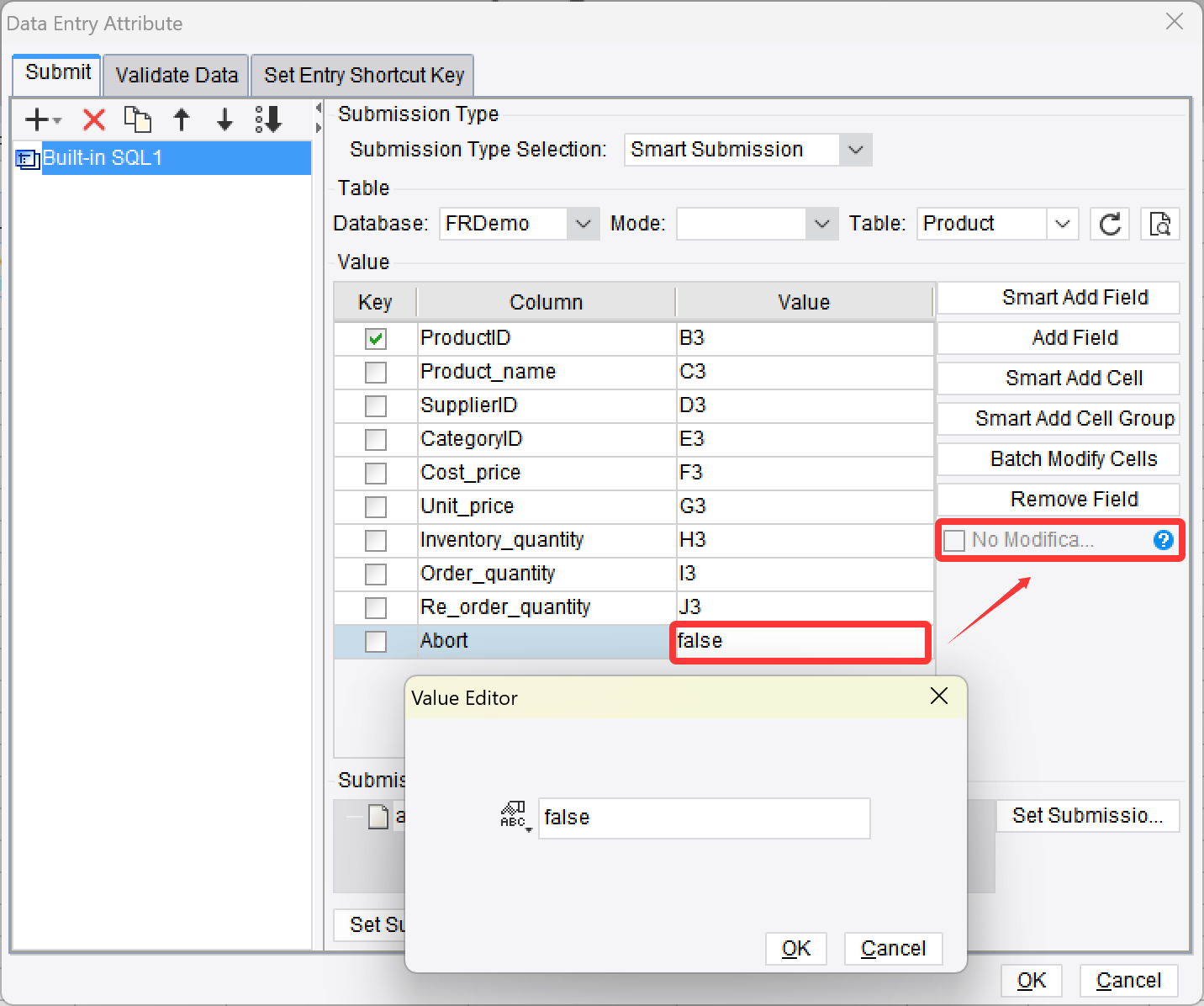Open the Submission Type Selection dropdown
The width and height of the screenshot is (1204, 1006).
pyautogui.click(x=856, y=149)
